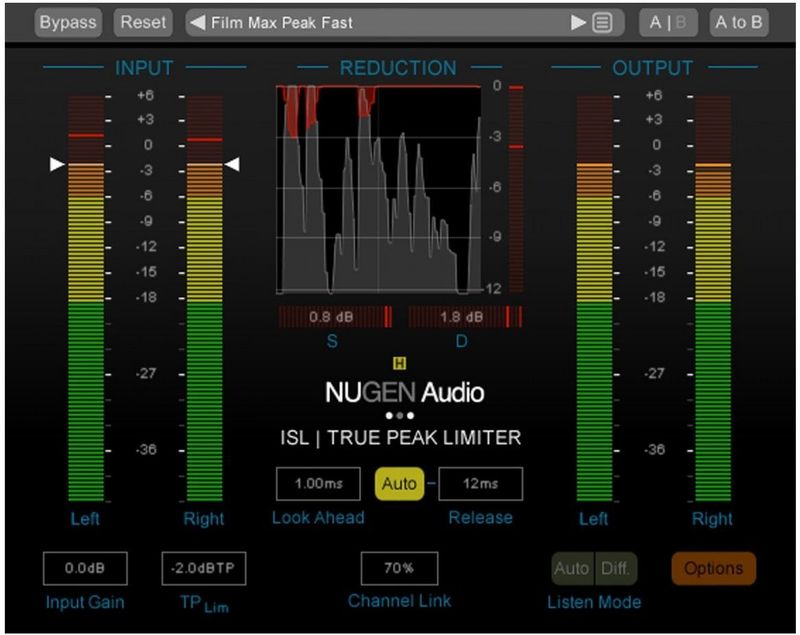The image size is (800, 635).
Task: Enable Auto listen mode
Action: (572, 568)
